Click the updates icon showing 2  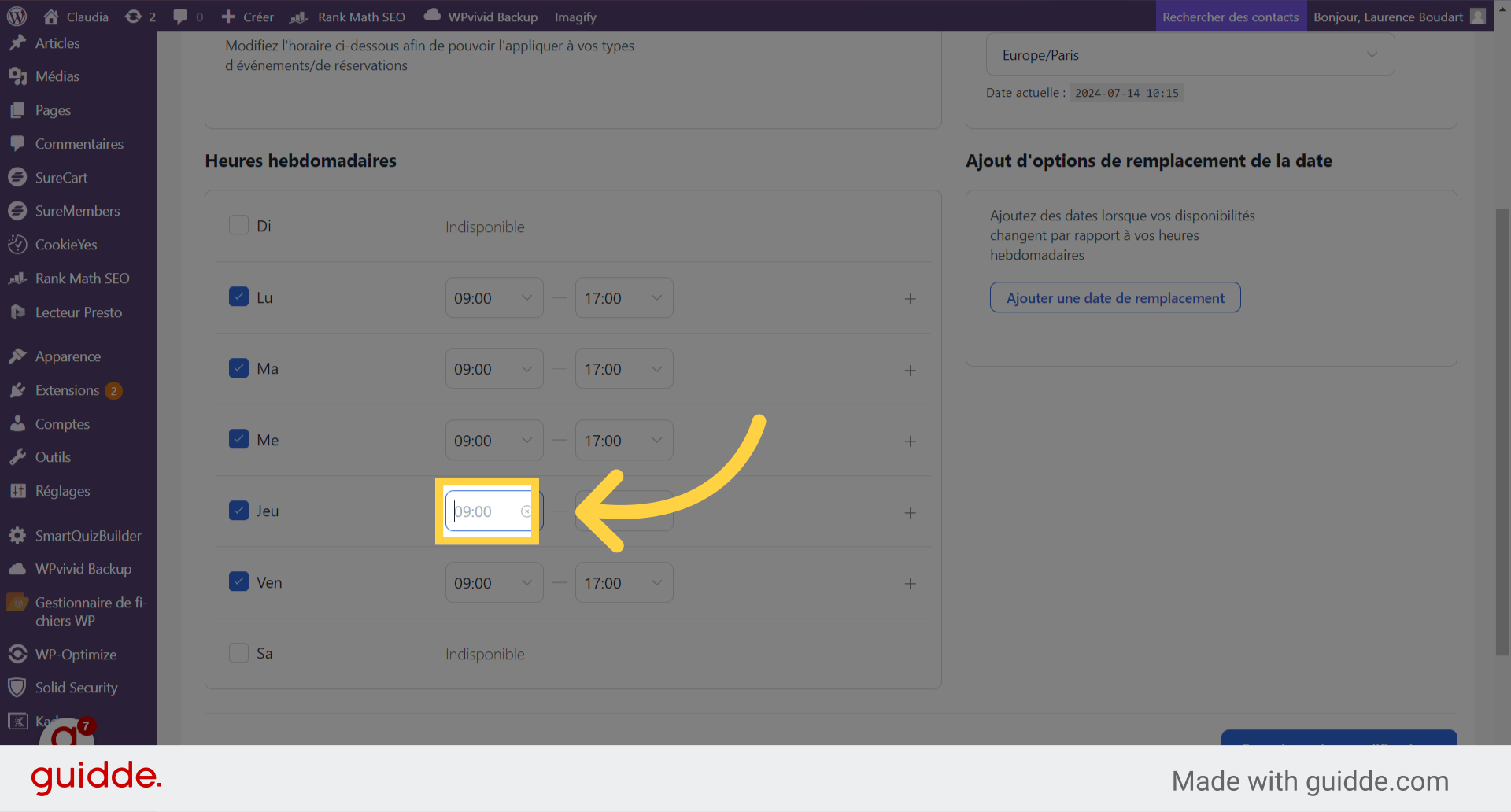[x=133, y=17]
